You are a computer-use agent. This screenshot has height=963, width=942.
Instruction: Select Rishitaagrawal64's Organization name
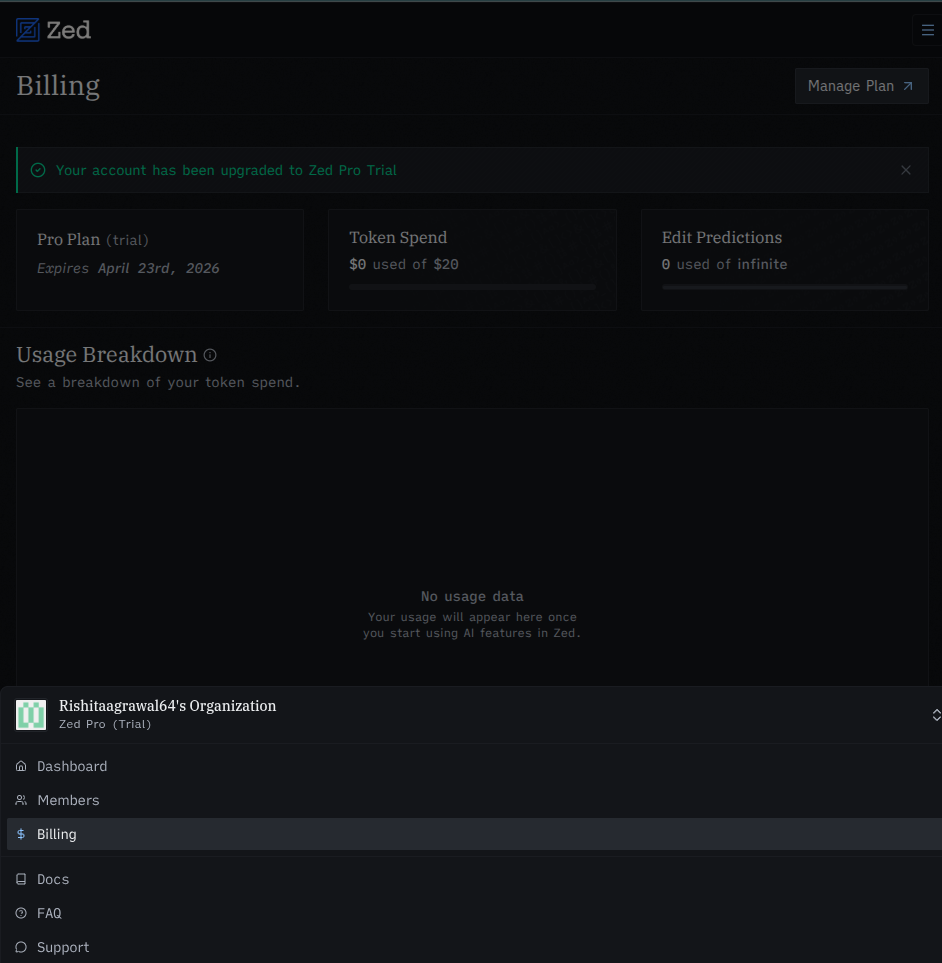(x=168, y=706)
